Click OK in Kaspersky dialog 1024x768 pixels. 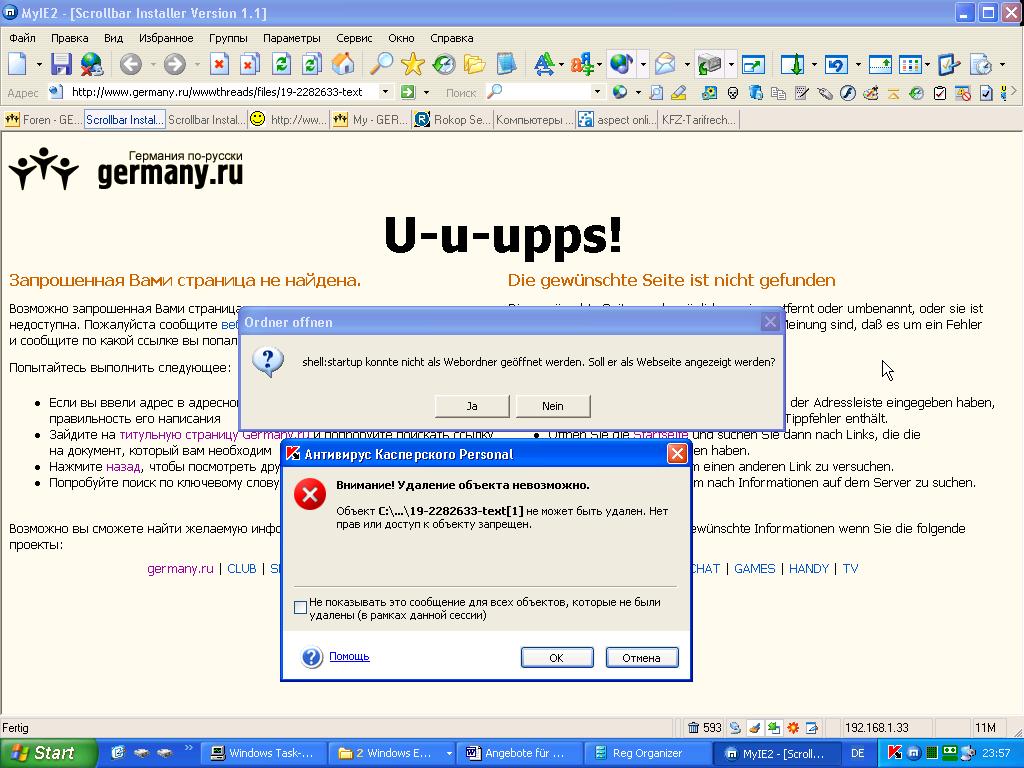[x=557, y=658]
